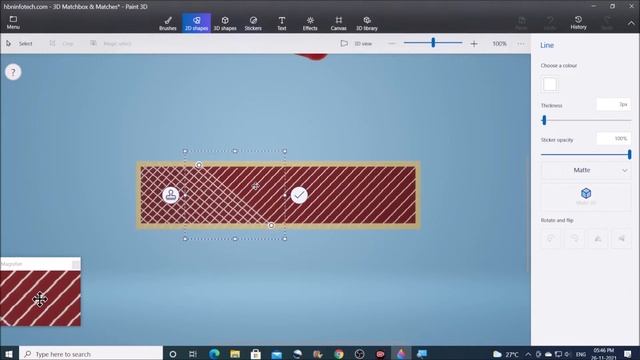Show hidden system tray icons
Screen dimensions: 640x360
tap(528, 354)
